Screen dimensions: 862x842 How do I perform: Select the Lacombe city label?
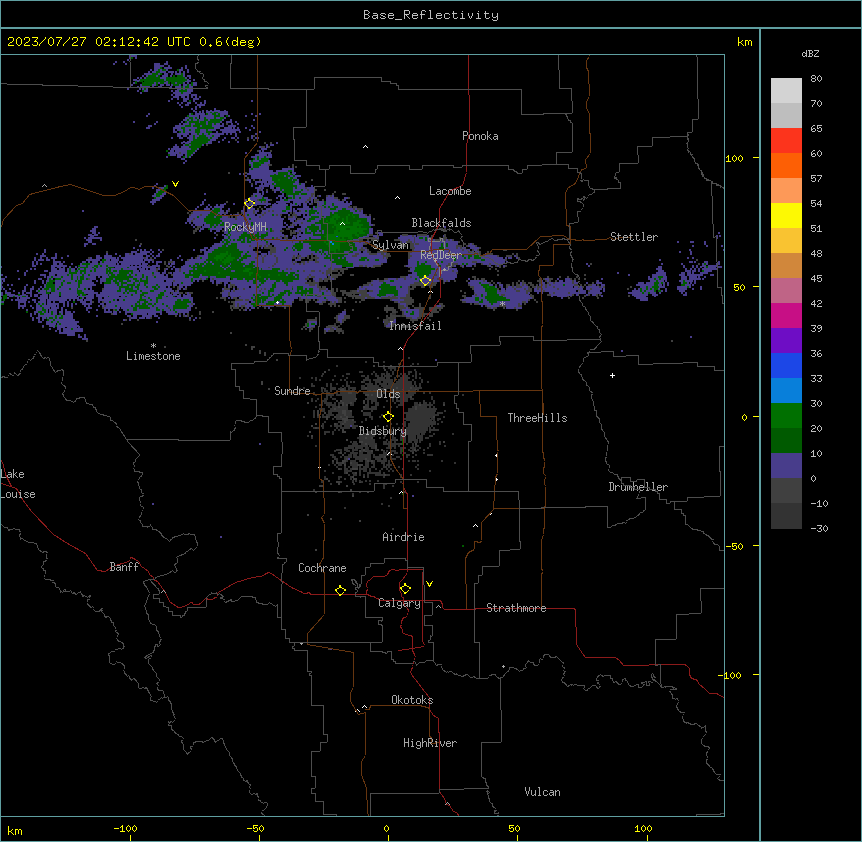pos(450,191)
